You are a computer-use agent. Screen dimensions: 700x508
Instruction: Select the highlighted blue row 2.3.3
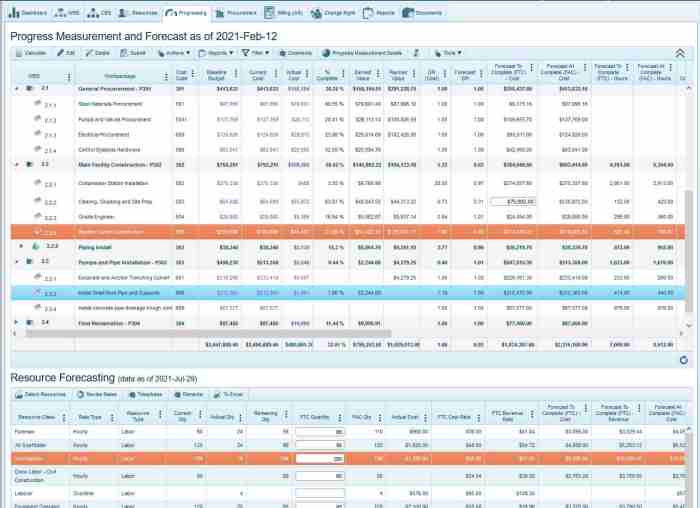[348, 293]
